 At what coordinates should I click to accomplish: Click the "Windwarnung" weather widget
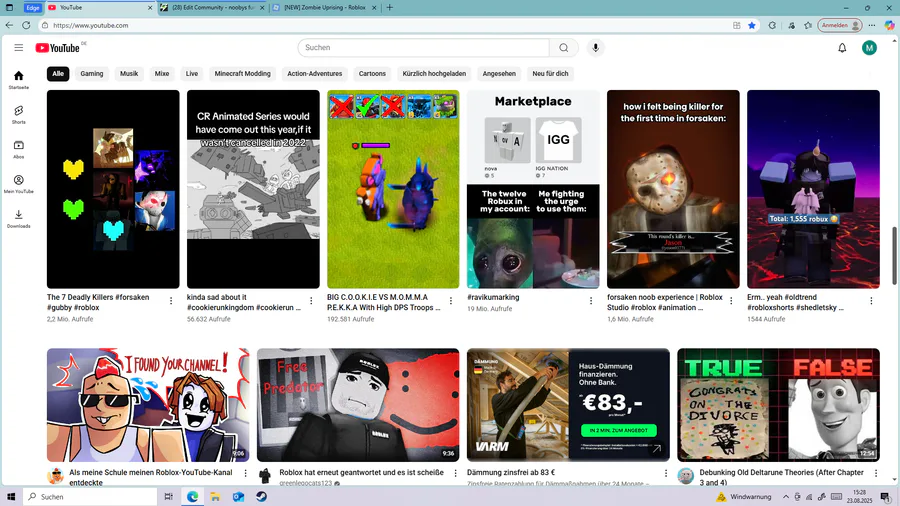pos(743,497)
